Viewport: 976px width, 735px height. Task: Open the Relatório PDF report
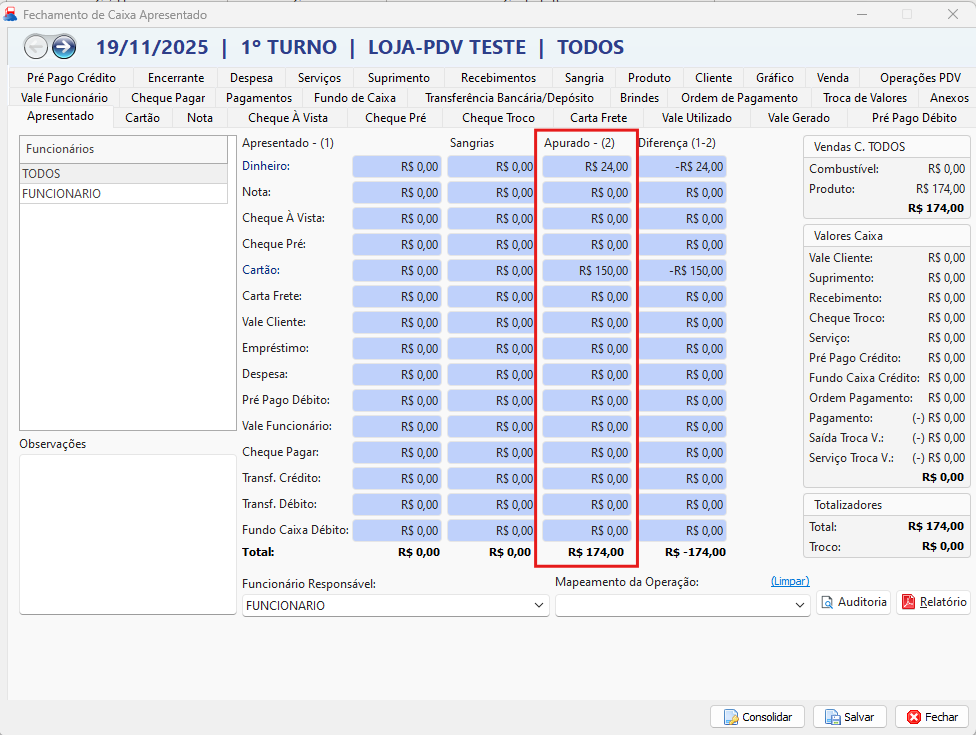pos(933,602)
